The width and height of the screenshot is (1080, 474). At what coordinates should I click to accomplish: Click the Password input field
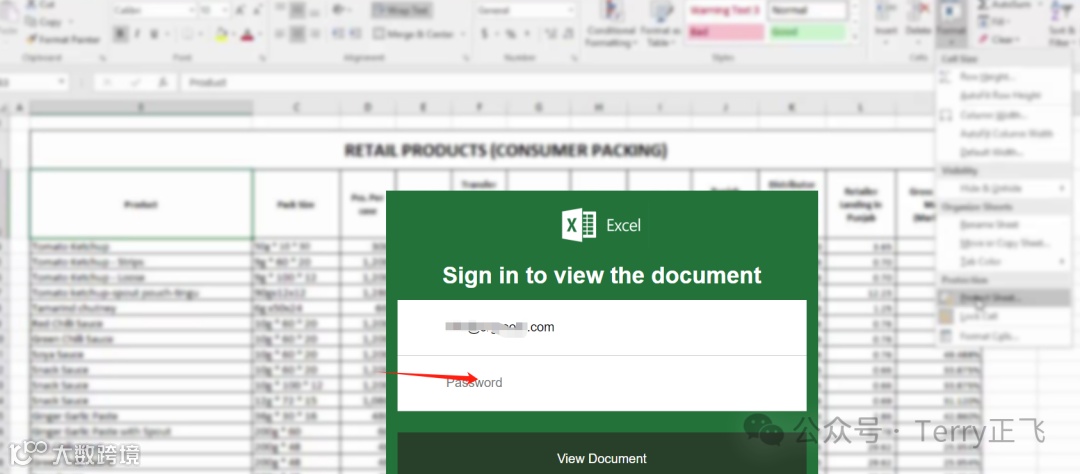(601, 383)
